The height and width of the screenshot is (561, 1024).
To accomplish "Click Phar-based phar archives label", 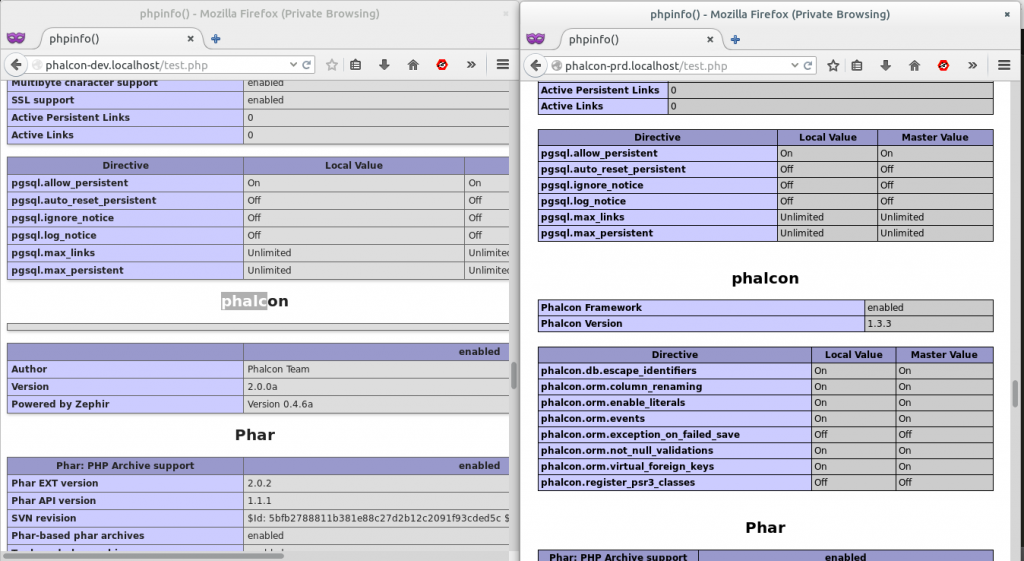I will click(77, 536).
